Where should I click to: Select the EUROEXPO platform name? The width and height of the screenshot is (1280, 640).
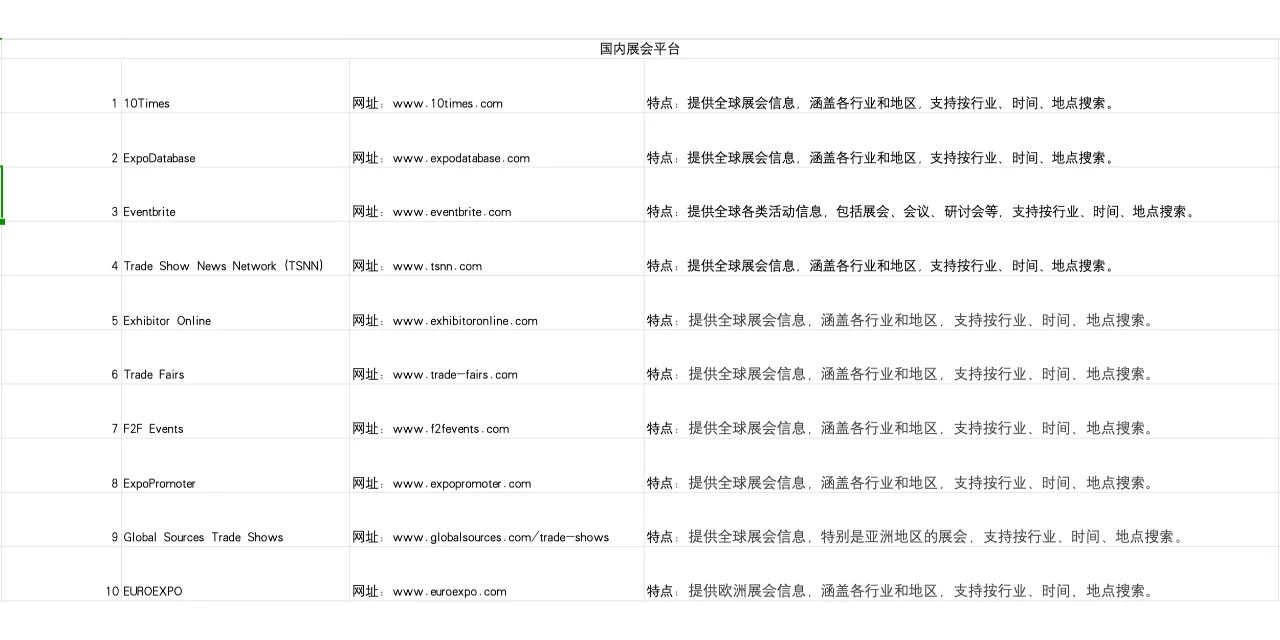(x=152, y=591)
